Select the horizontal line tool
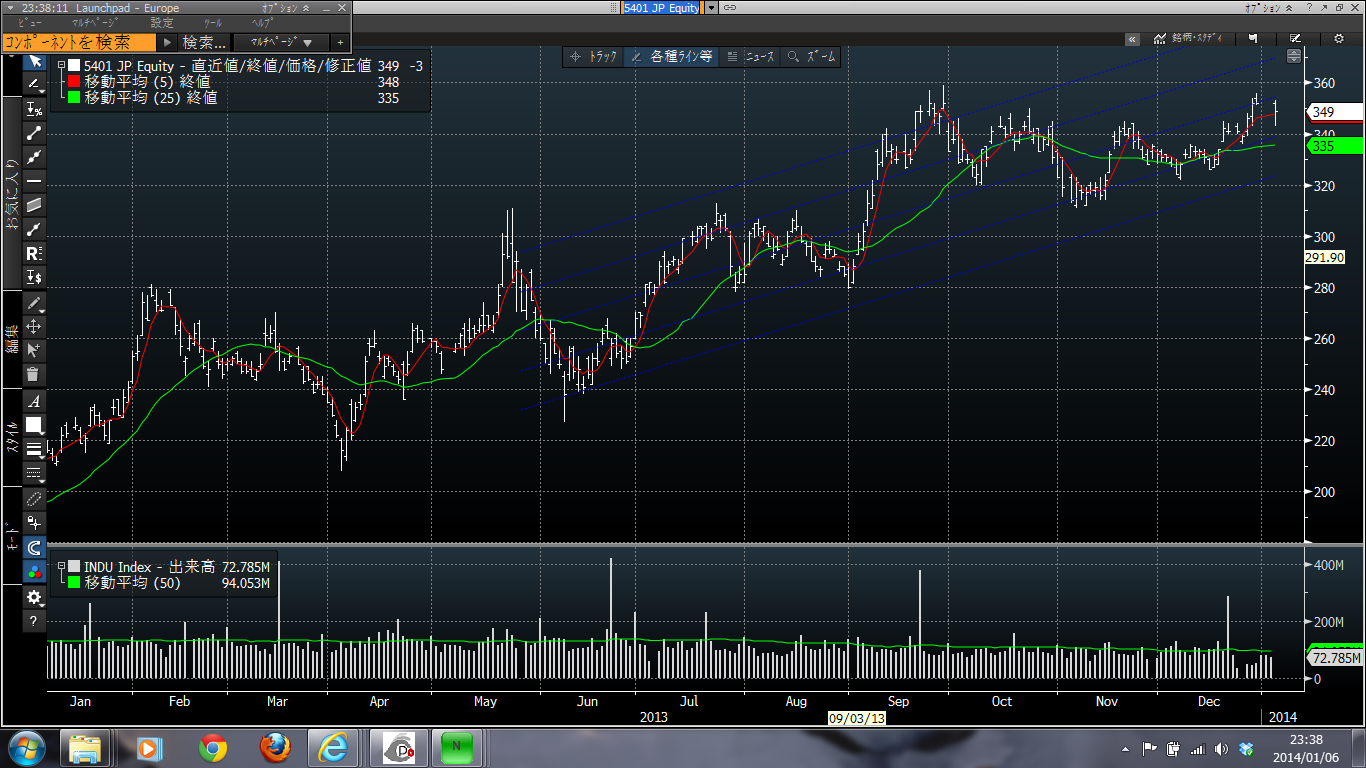Image resolution: width=1366 pixels, height=768 pixels. (x=34, y=181)
